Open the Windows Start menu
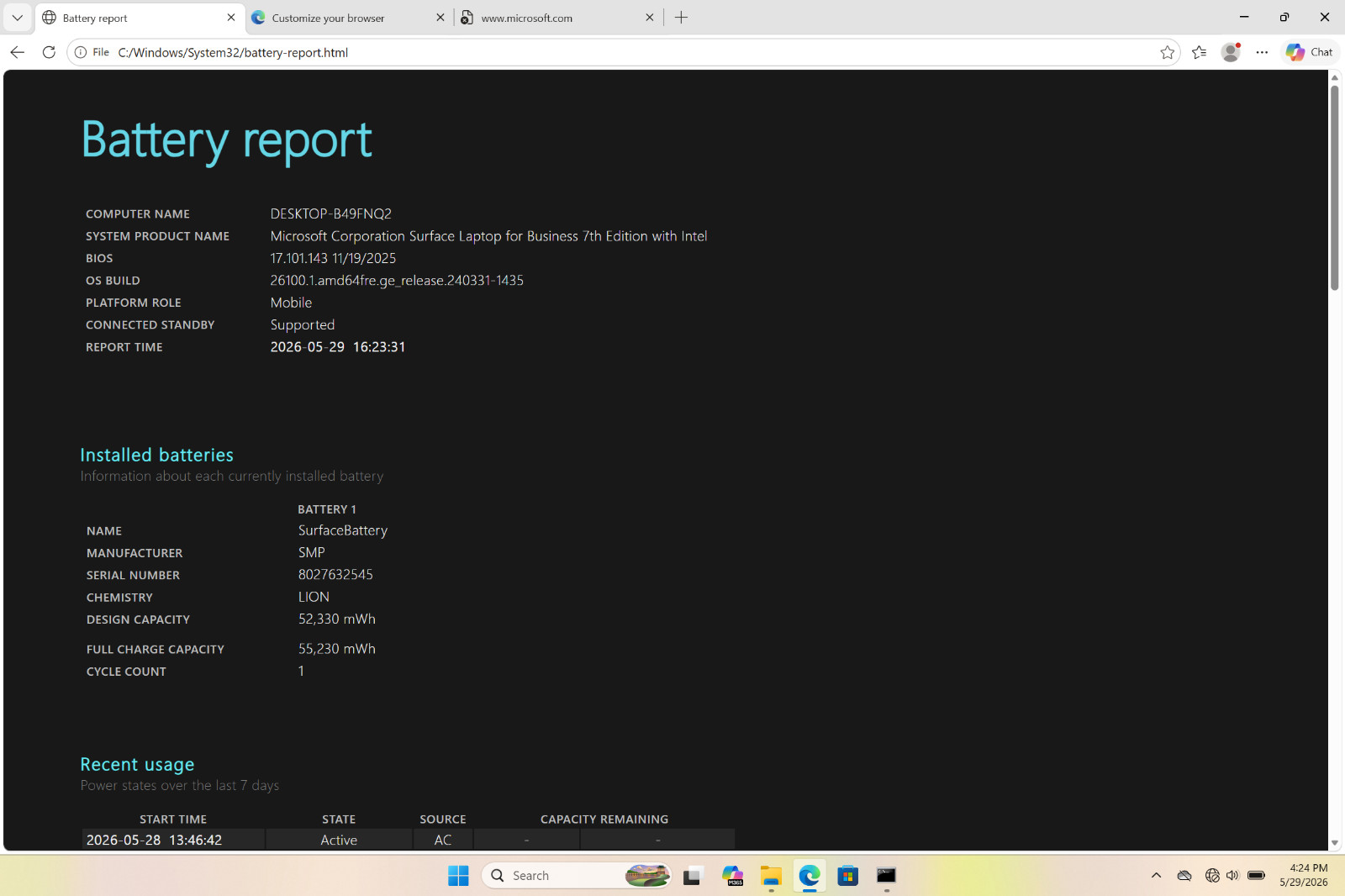The width and height of the screenshot is (1345, 896). click(458, 876)
